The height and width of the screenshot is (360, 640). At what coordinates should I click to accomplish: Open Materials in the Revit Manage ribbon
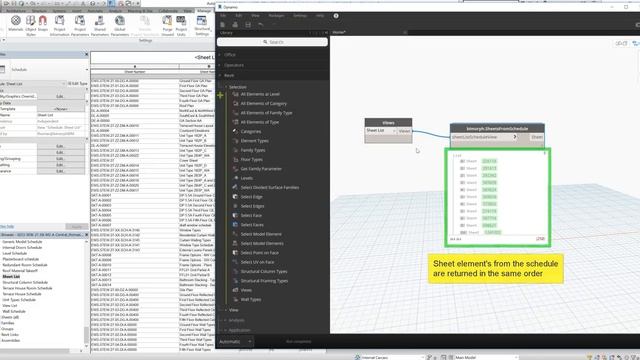[x=16, y=24]
